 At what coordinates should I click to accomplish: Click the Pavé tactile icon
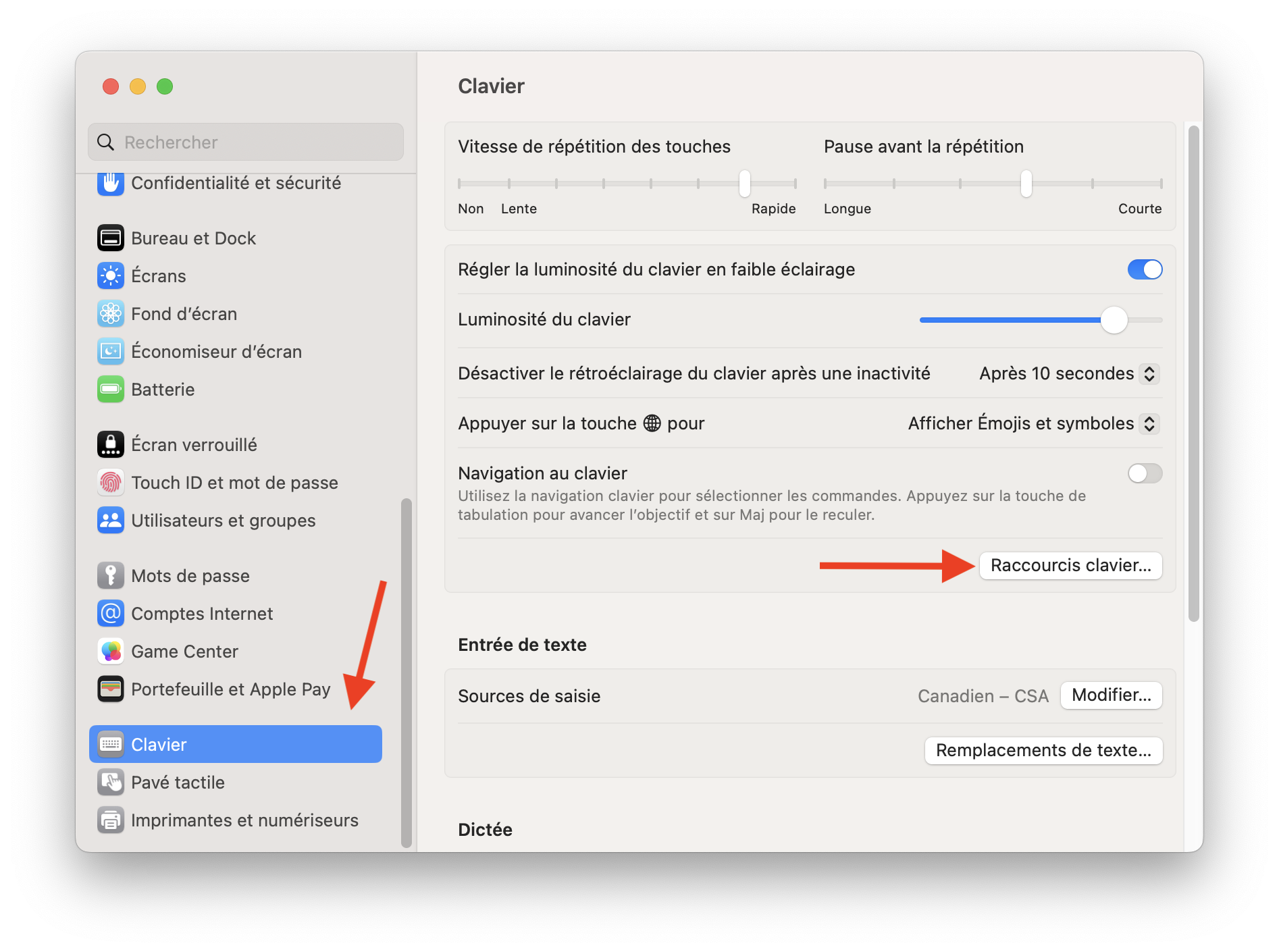coord(111,783)
